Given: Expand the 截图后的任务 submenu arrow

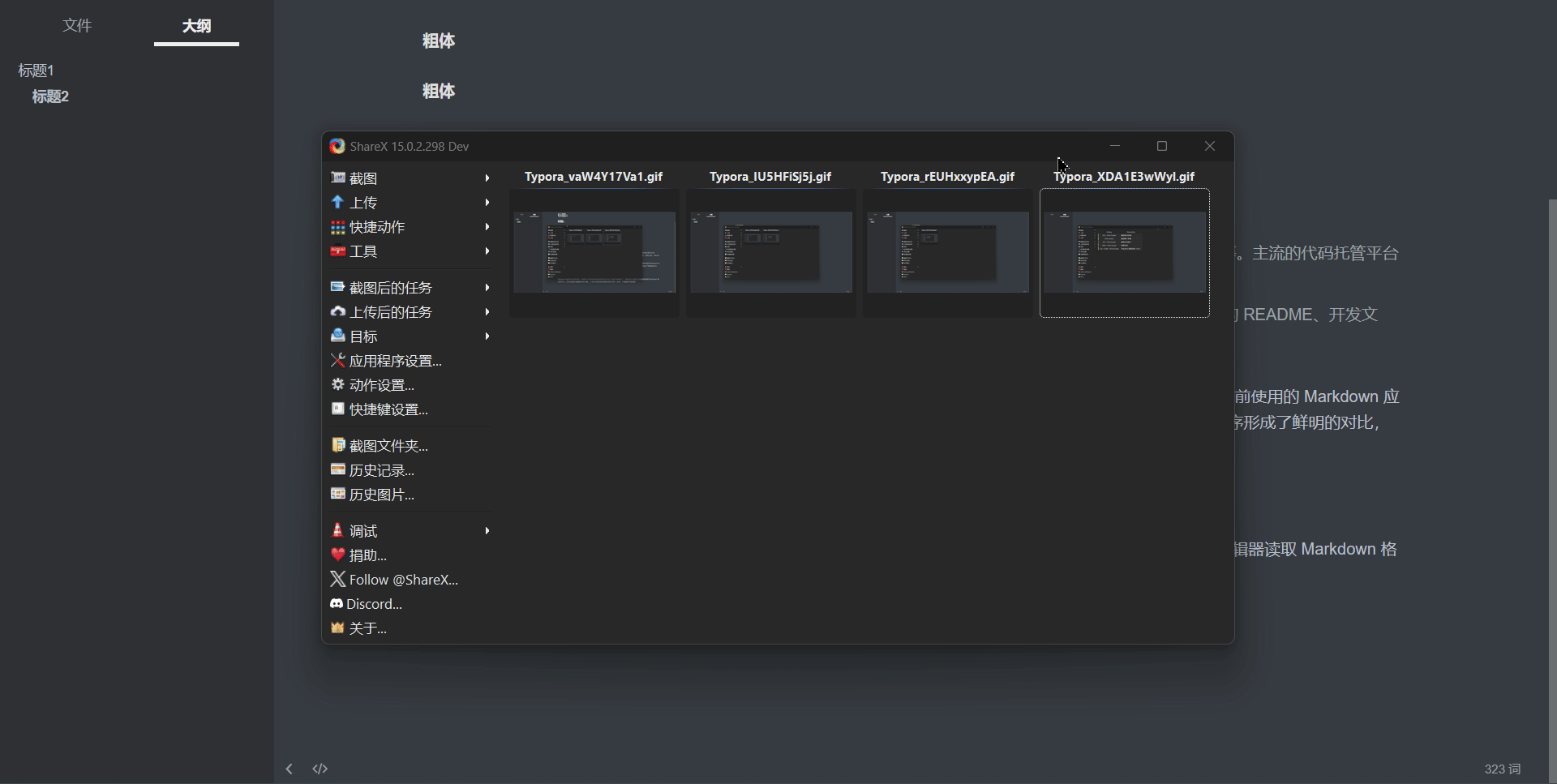Looking at the screenshot, I should (x=487, y=287).
